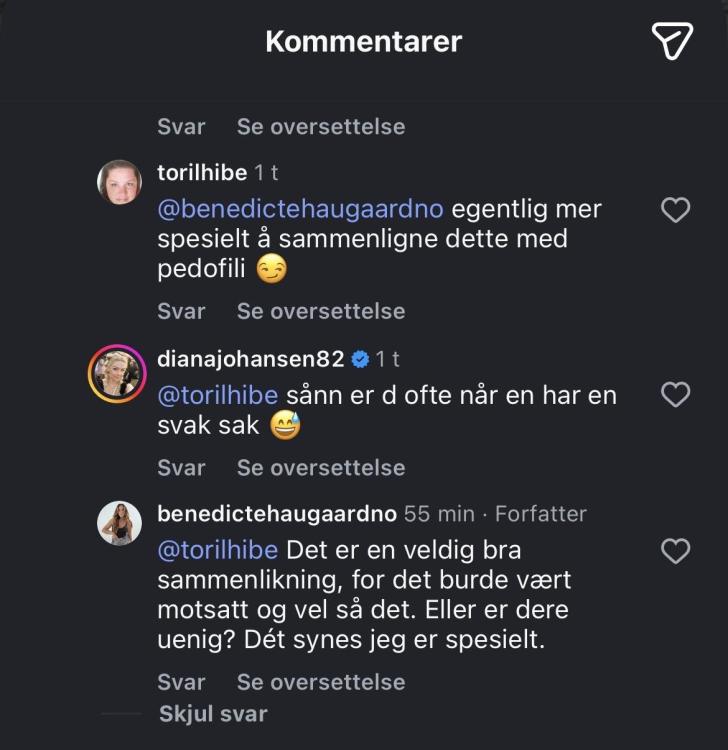Like dianajohansen82's comment with the heart
Screen dimensions: 728x750
pos(677,395)
